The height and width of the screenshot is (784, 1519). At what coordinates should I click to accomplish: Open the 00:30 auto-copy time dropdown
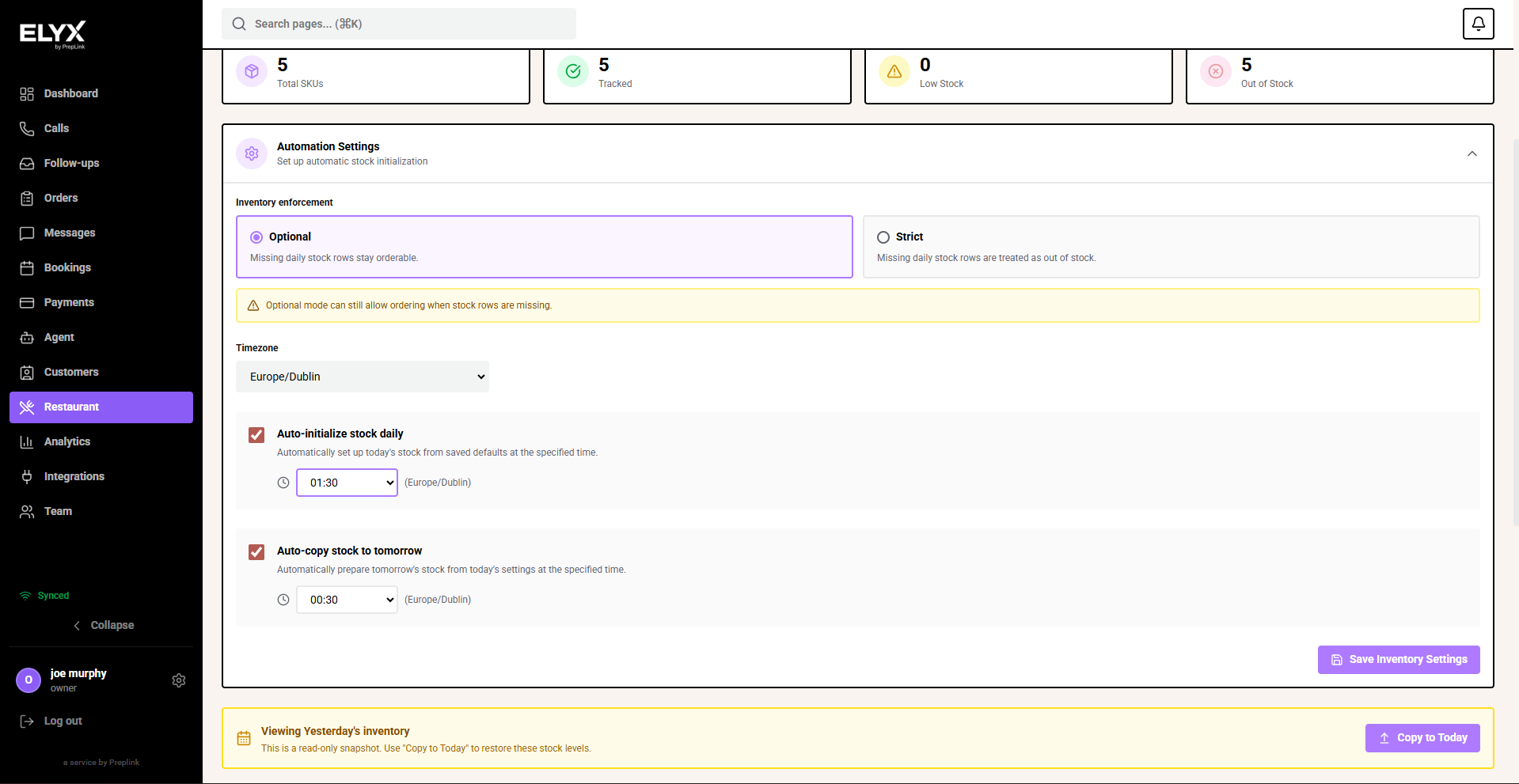(347, 600)
